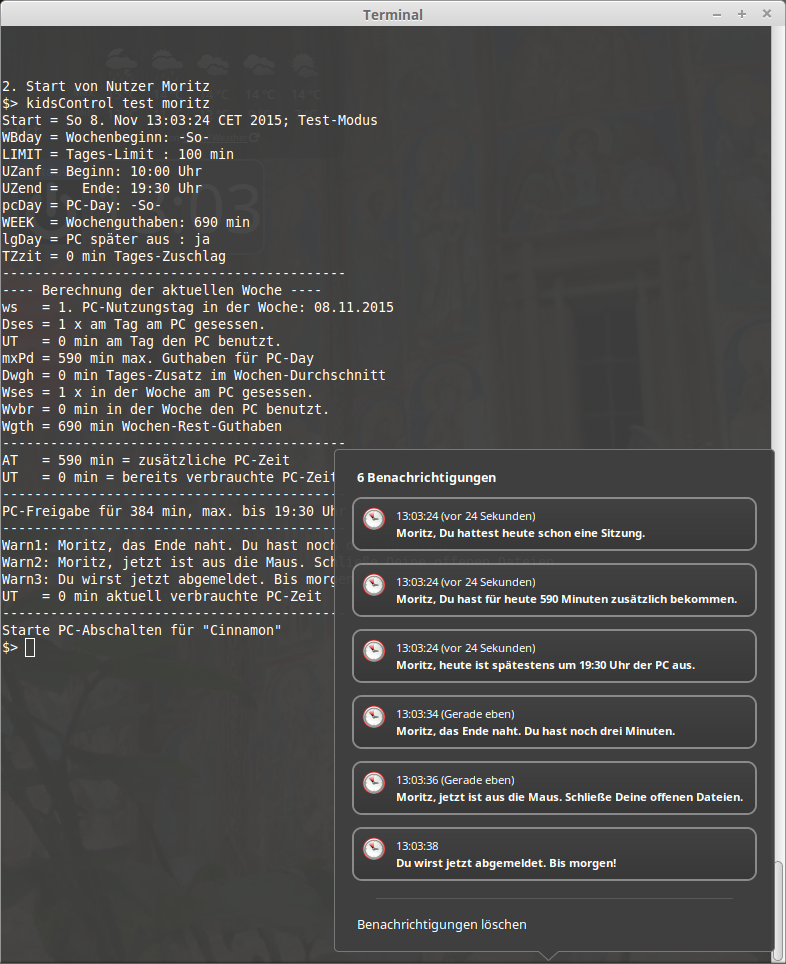Click the terminal scrollbar handle
Viewport: 786px width, 964px height.
tap(778, 912)
